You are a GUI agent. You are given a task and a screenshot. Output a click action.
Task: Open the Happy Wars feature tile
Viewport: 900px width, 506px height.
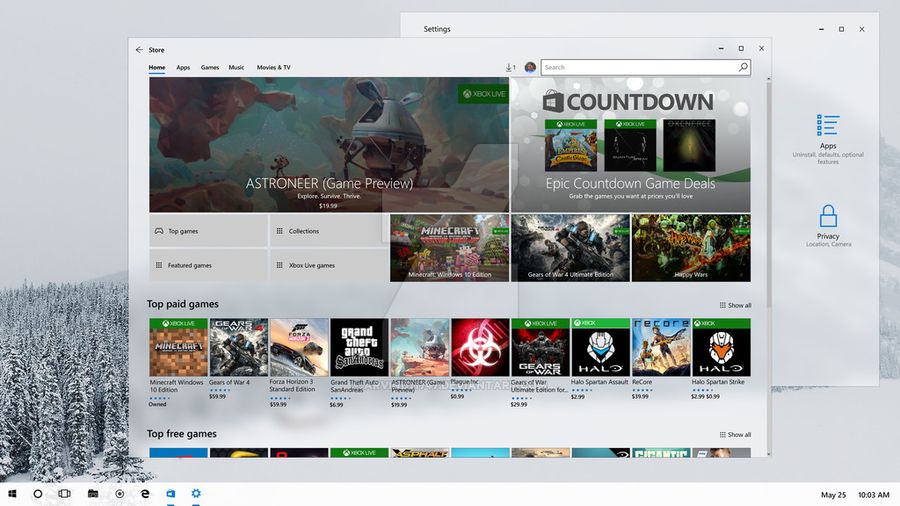point(691,248)
